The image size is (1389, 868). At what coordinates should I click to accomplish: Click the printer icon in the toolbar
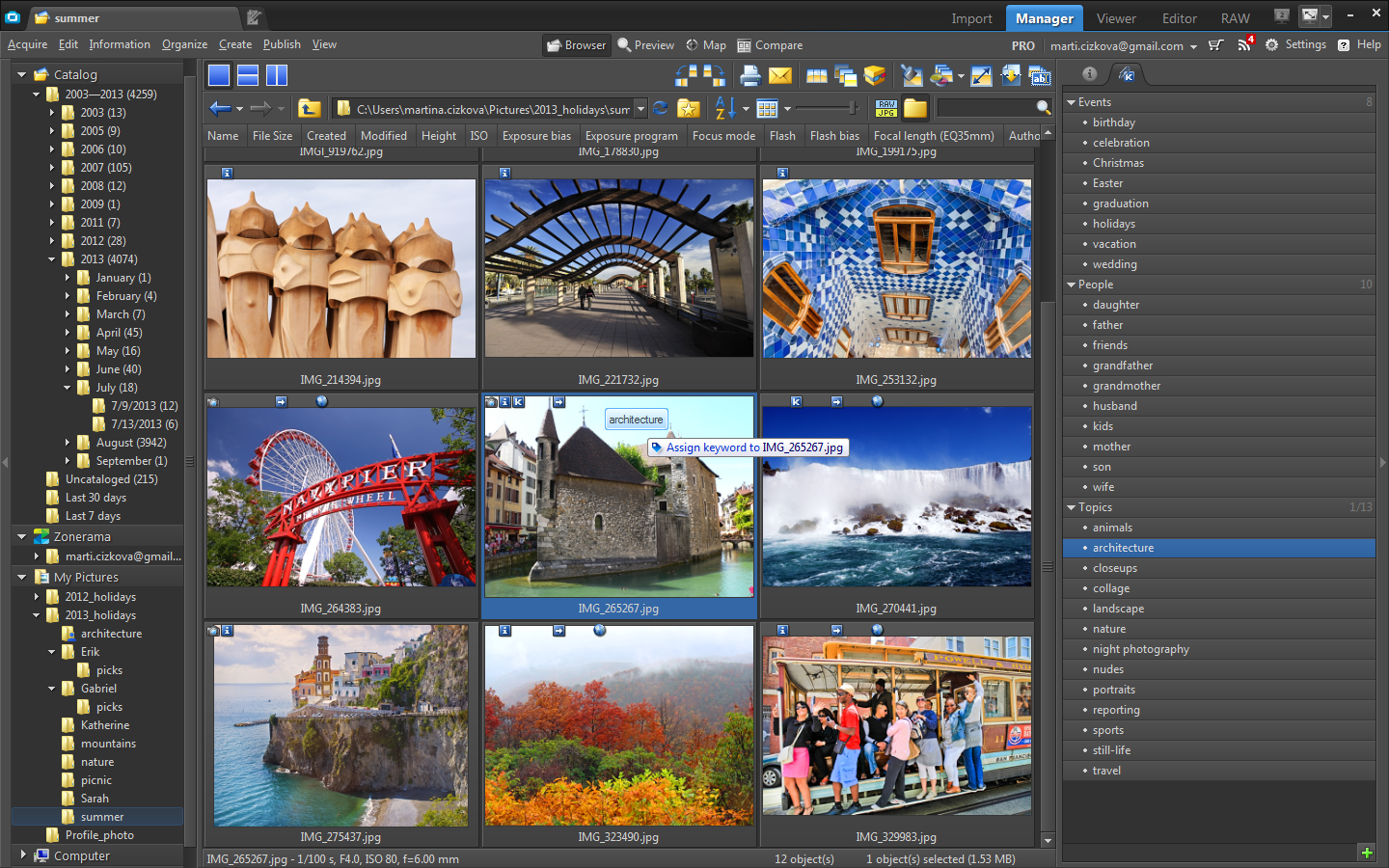click(x=750, y=75)
